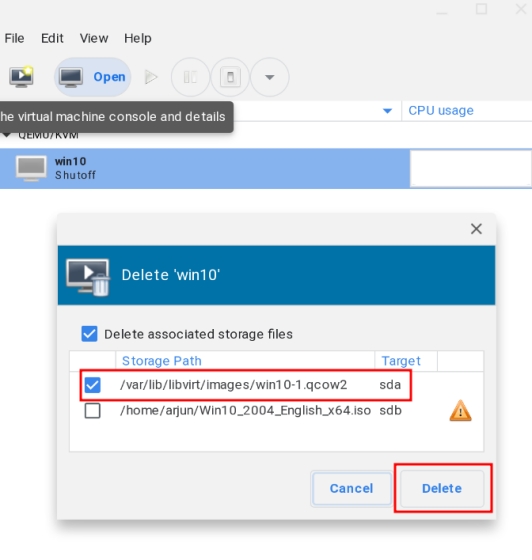Click the Shut down virtual machine icon
This screenshot has width=532, height=560.
[230, 77]
